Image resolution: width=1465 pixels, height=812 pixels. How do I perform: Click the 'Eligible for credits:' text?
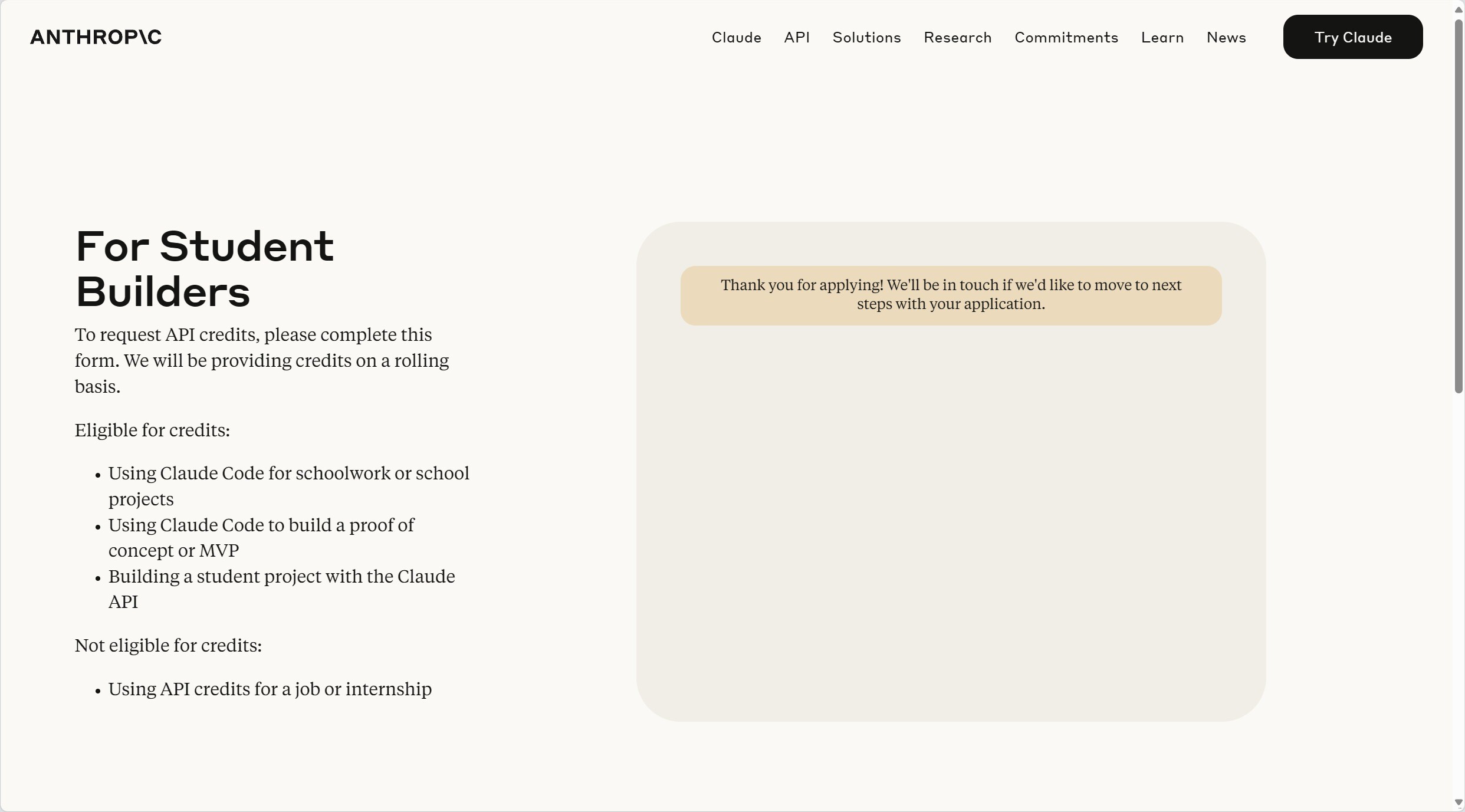pyautogui.click(x=152, y=430)
